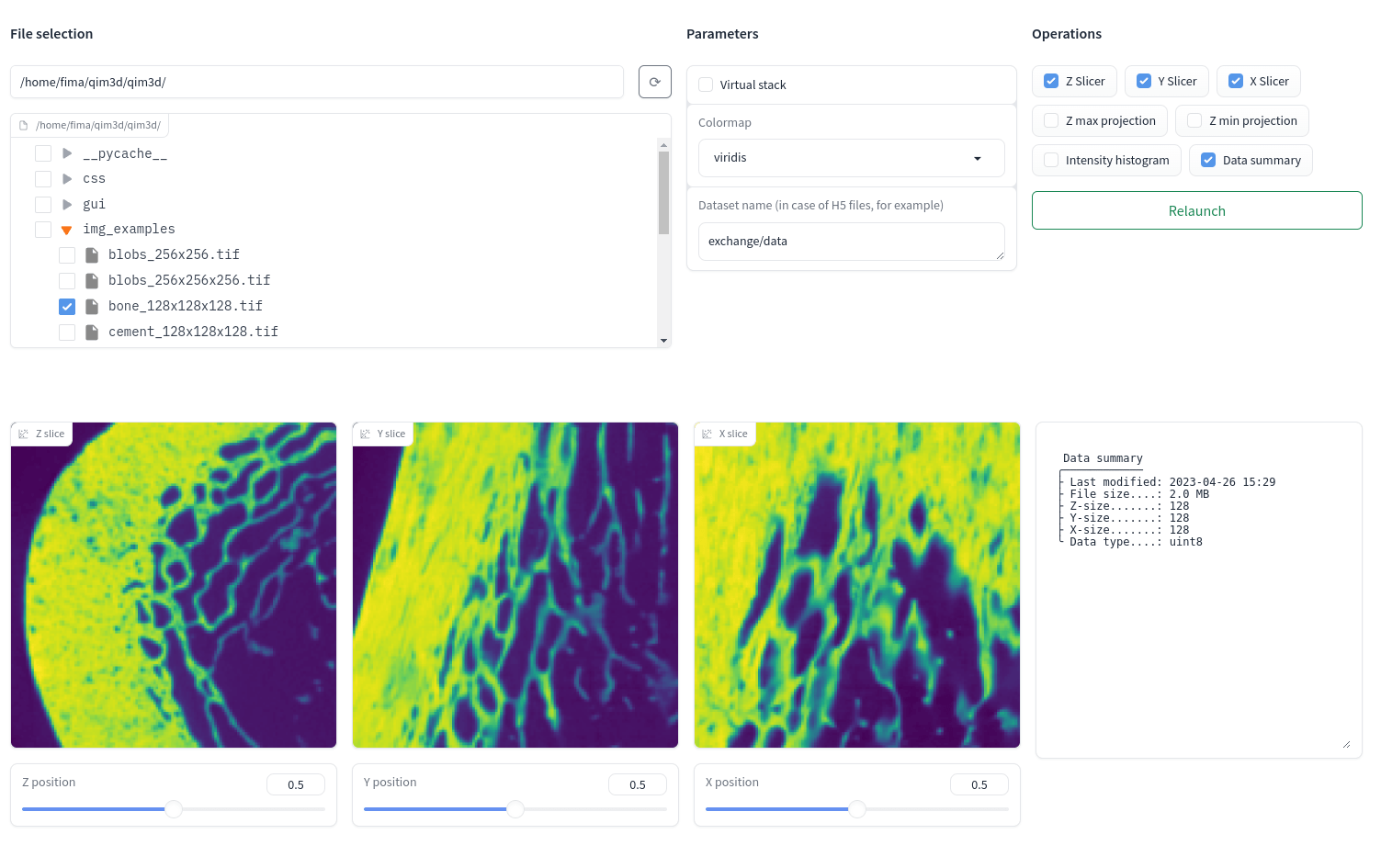
Task: Click the image icon on Z slice label
Action: [24, 434]
